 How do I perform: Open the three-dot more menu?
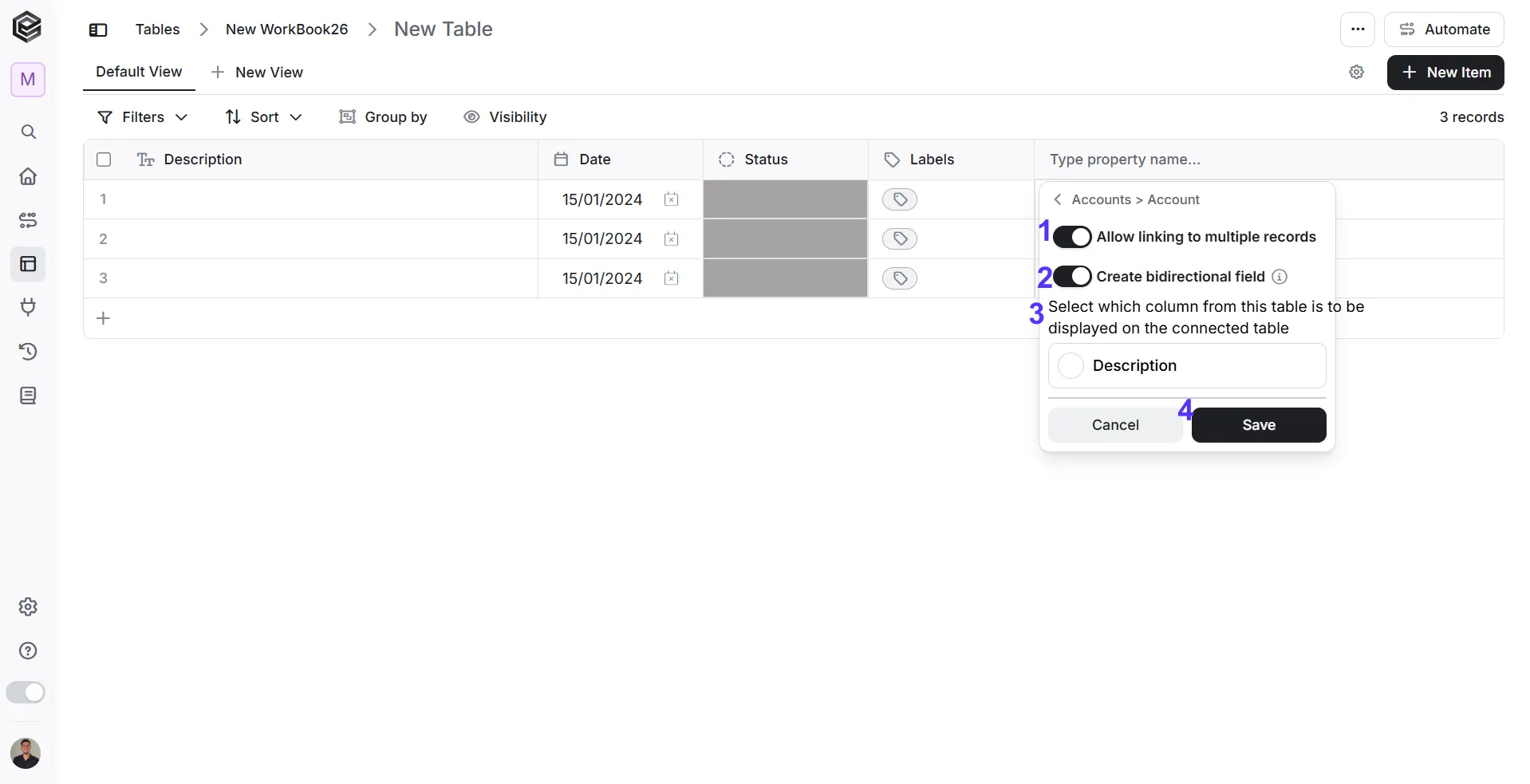point(1358,30)
